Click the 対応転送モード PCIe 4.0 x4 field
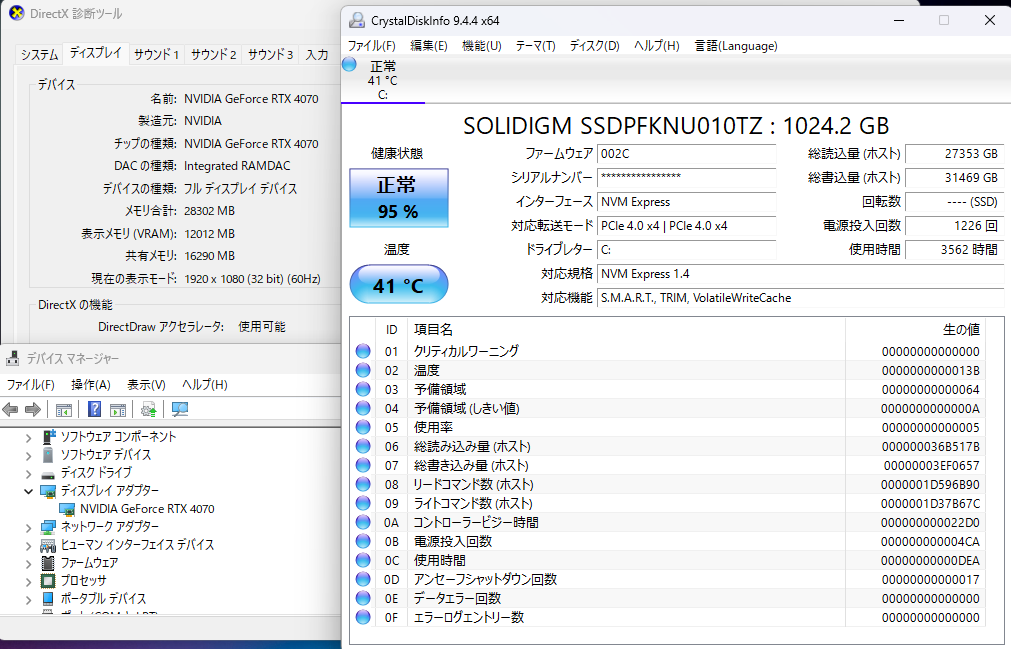The height and width of the screenshot is (649, 1011). pos(686,226)
